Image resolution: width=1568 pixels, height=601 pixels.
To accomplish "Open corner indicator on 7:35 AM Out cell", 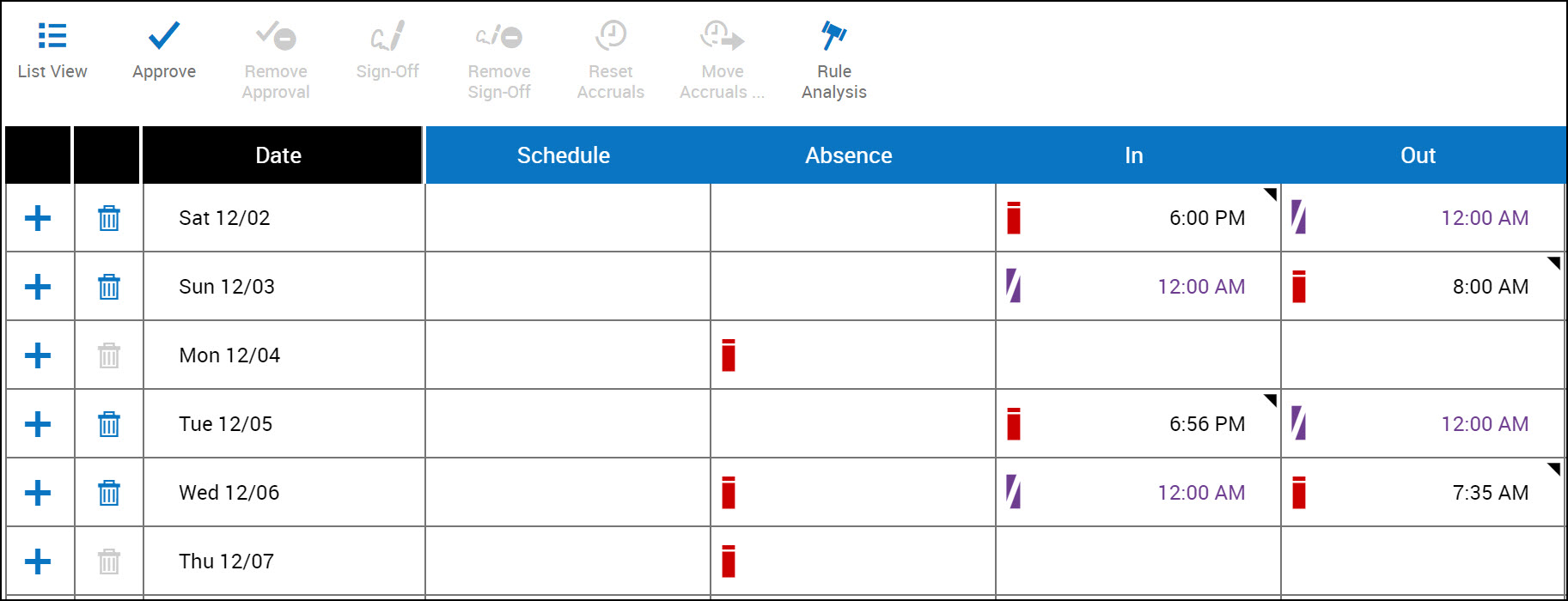I will coord(1553,469).
